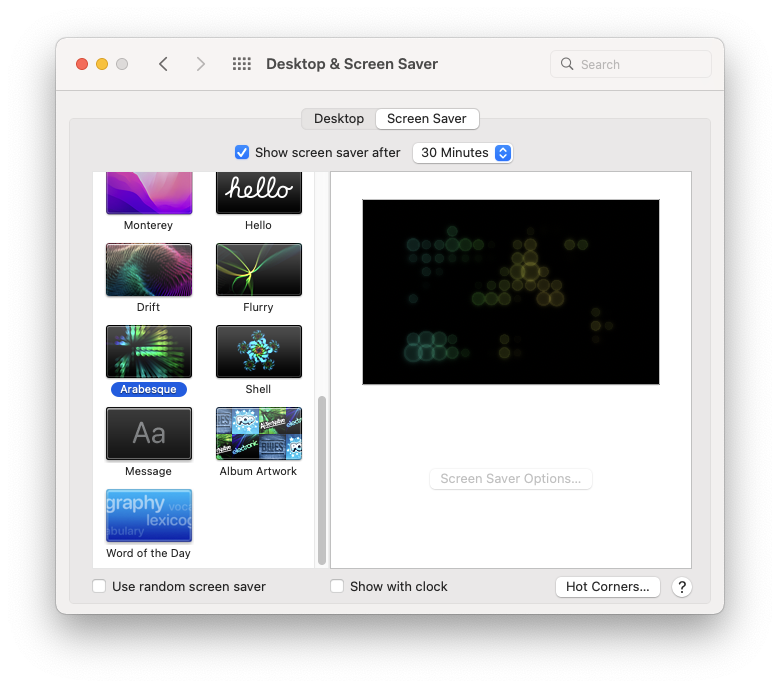
Task: Minimize the window with yellow button
Action: [x=102, y=64]
